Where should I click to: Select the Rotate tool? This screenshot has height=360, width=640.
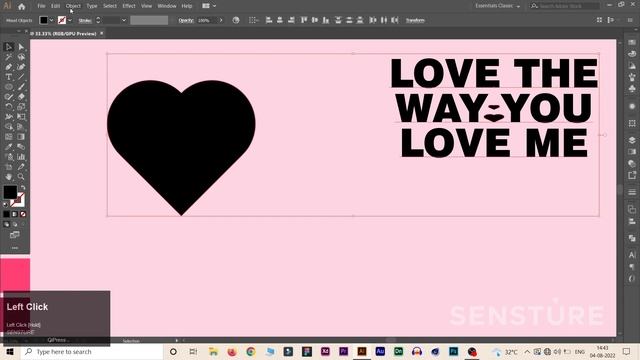[9, 107]
